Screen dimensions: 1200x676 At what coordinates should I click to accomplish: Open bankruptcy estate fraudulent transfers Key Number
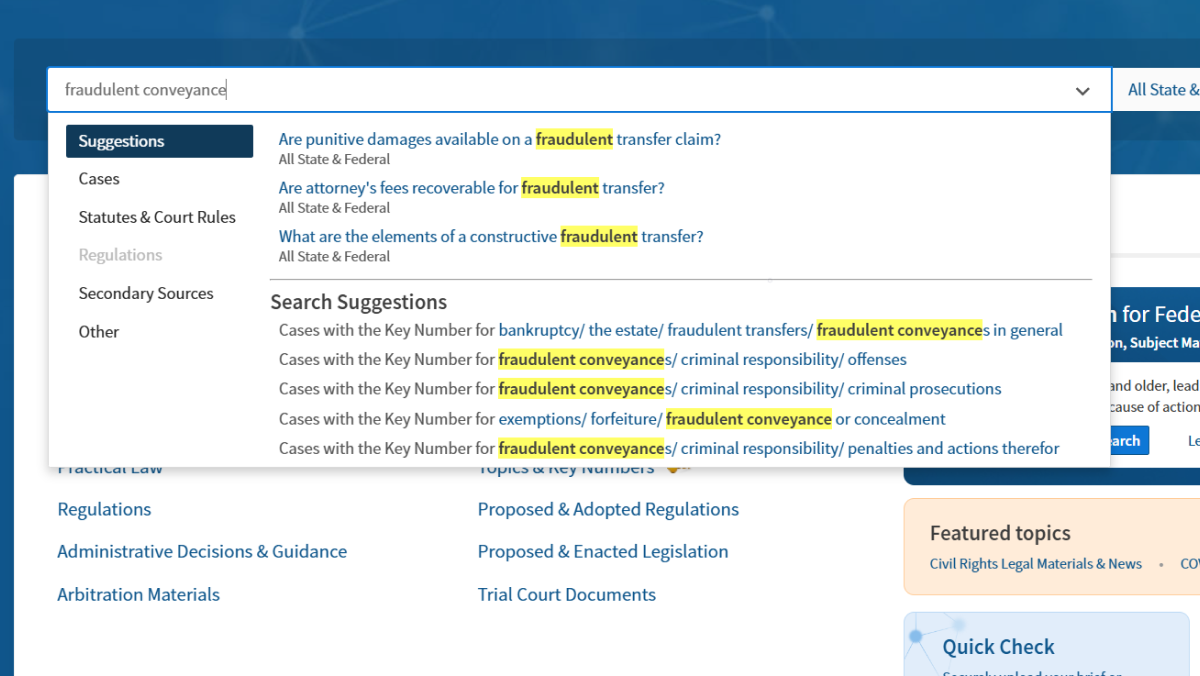[x=780, y=330]
